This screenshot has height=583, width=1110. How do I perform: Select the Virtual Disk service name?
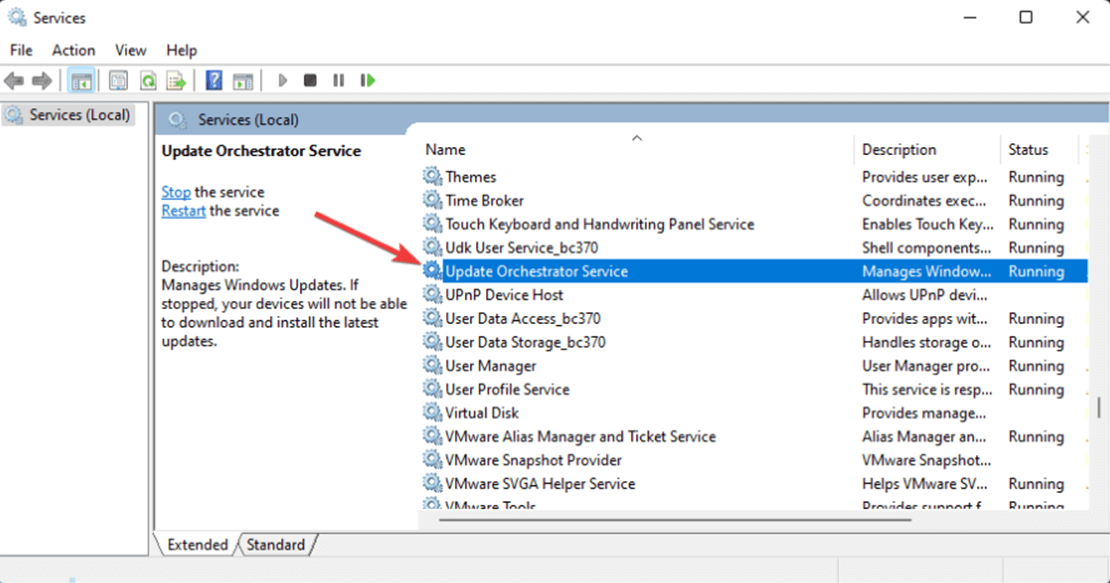(481, 412)
